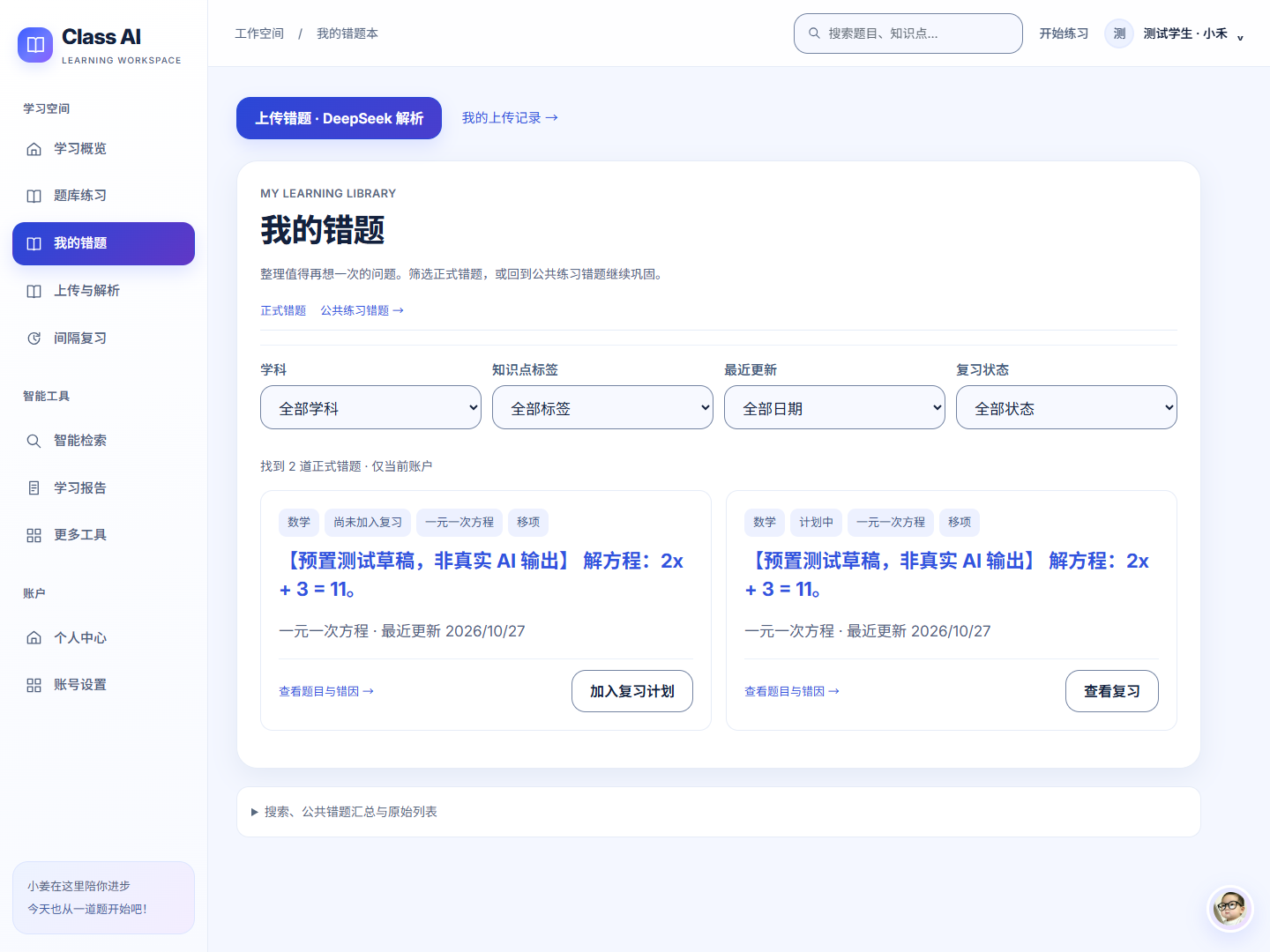Click the 尚未加入复习 tag on first card
1270x952 pixels.
tap(368, 522)
